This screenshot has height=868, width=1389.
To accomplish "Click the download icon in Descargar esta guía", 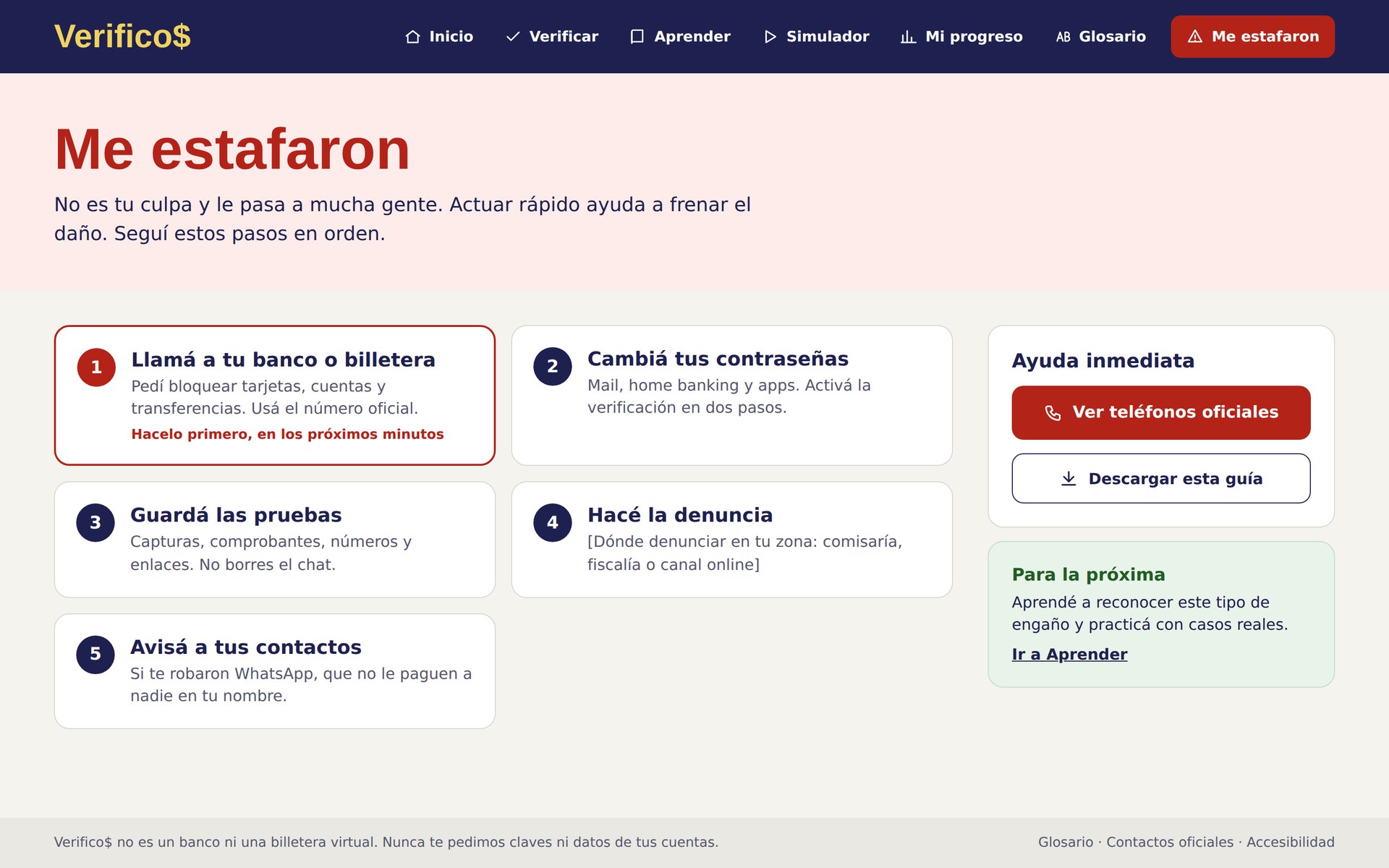I will pos(1069,479).
